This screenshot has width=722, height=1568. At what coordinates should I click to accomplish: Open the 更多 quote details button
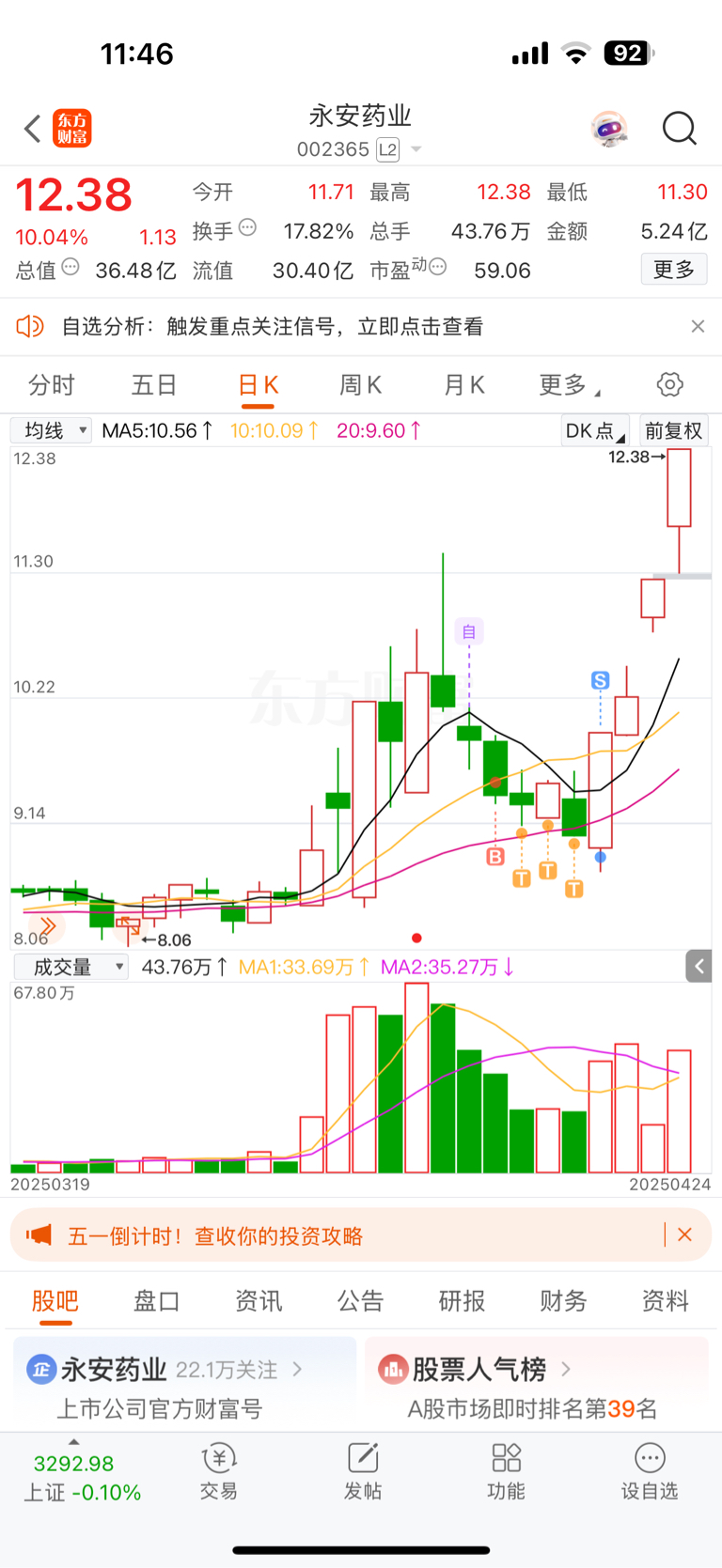pos(673,270)
